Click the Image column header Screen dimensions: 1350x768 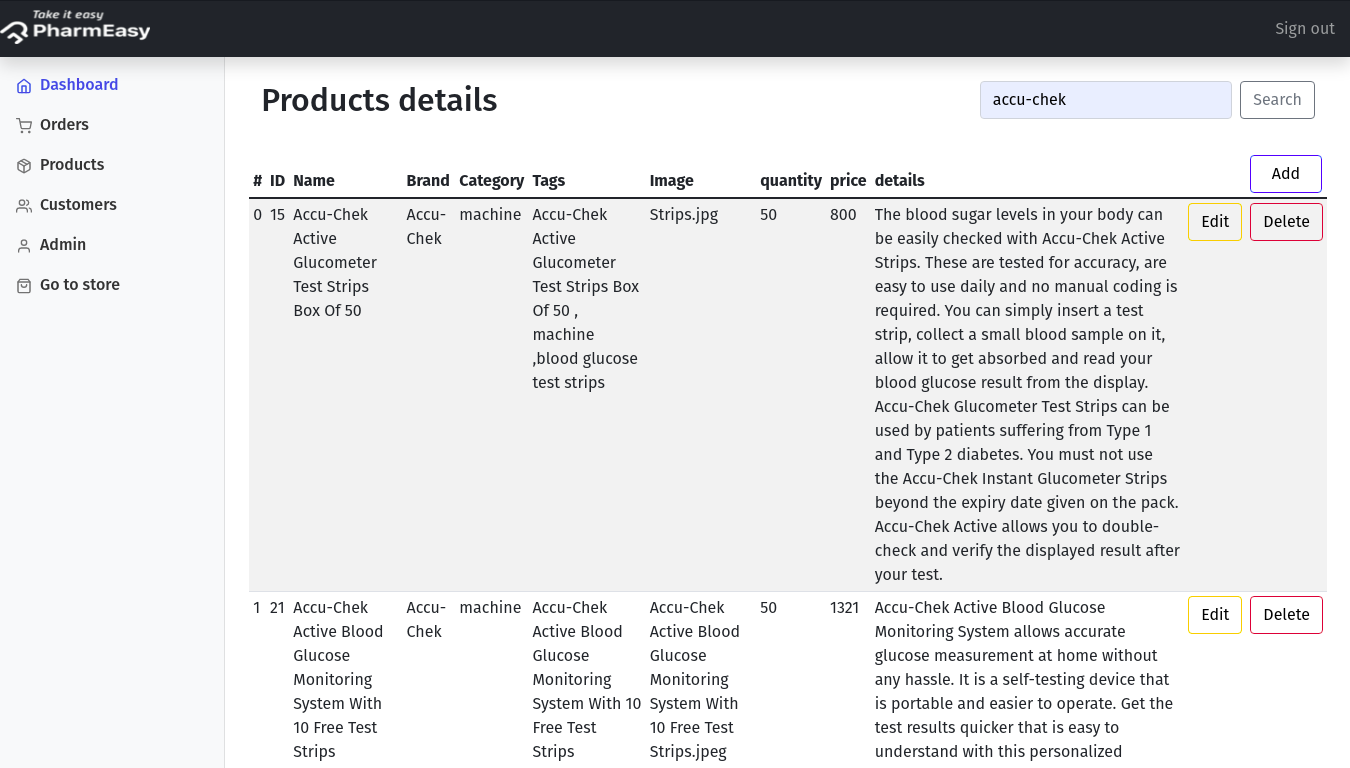tap(671, 181)
